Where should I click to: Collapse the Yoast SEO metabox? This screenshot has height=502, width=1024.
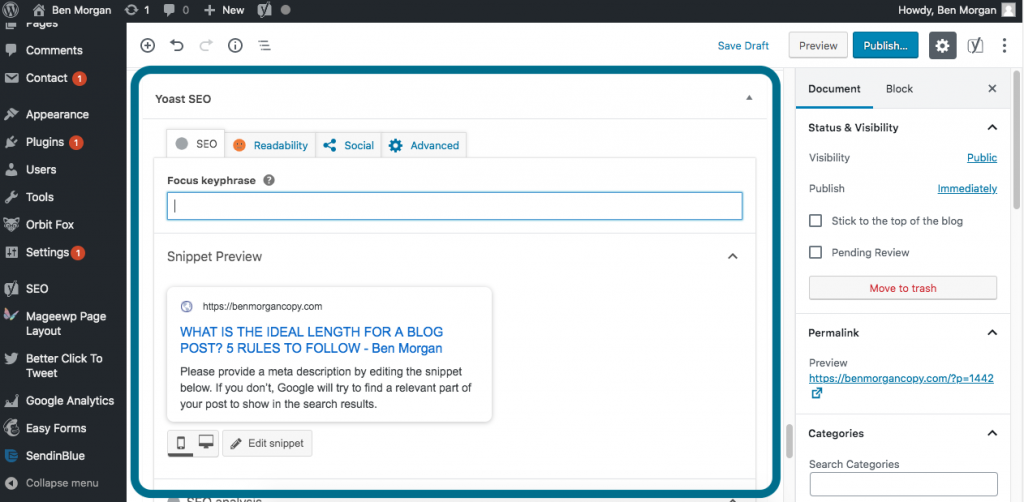[749, 99]
